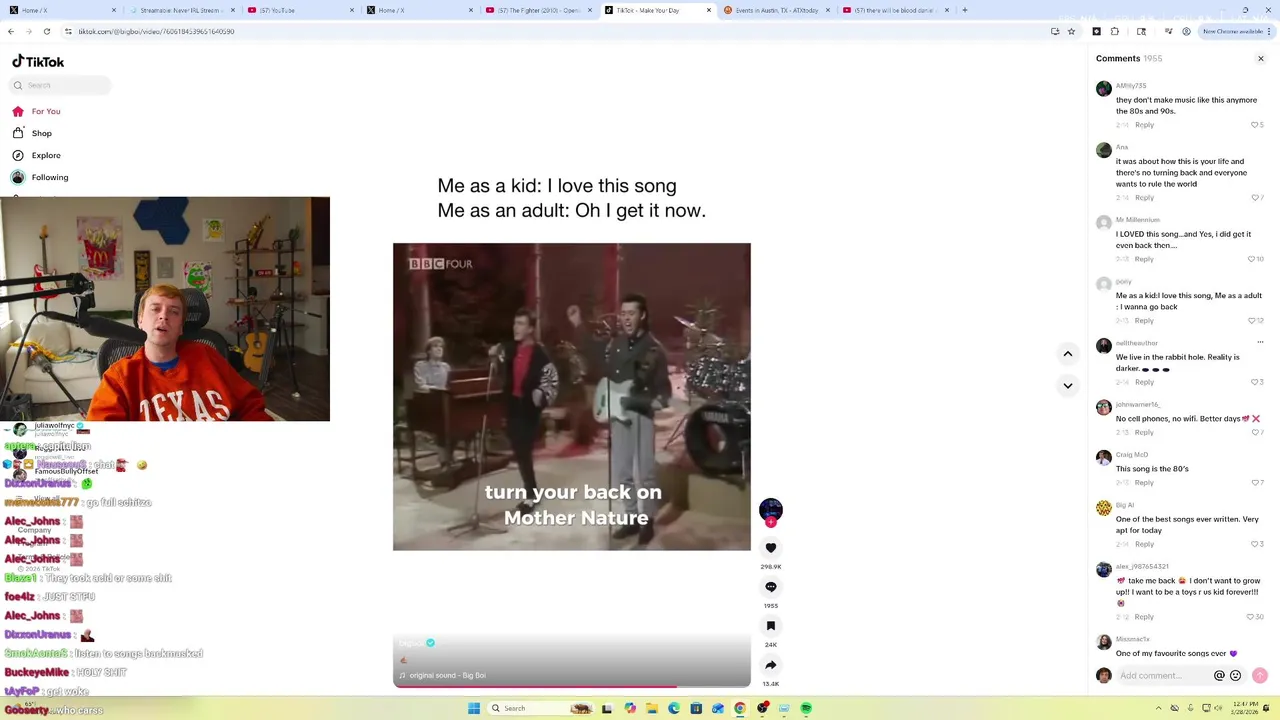Reply to Mr Millennium's comment

[x=1144, y=259]
